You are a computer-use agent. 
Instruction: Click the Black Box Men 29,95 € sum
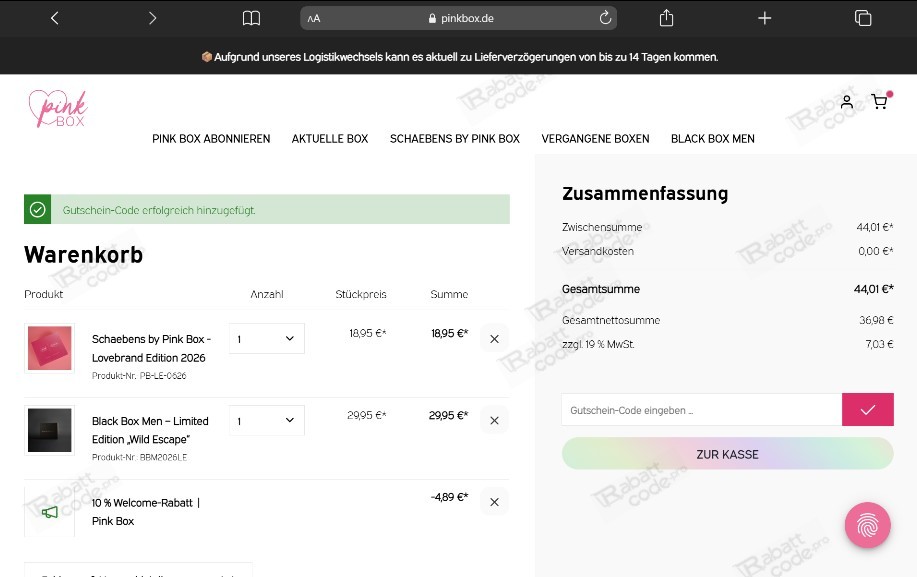pyautogui.click(x=449, y=416)
